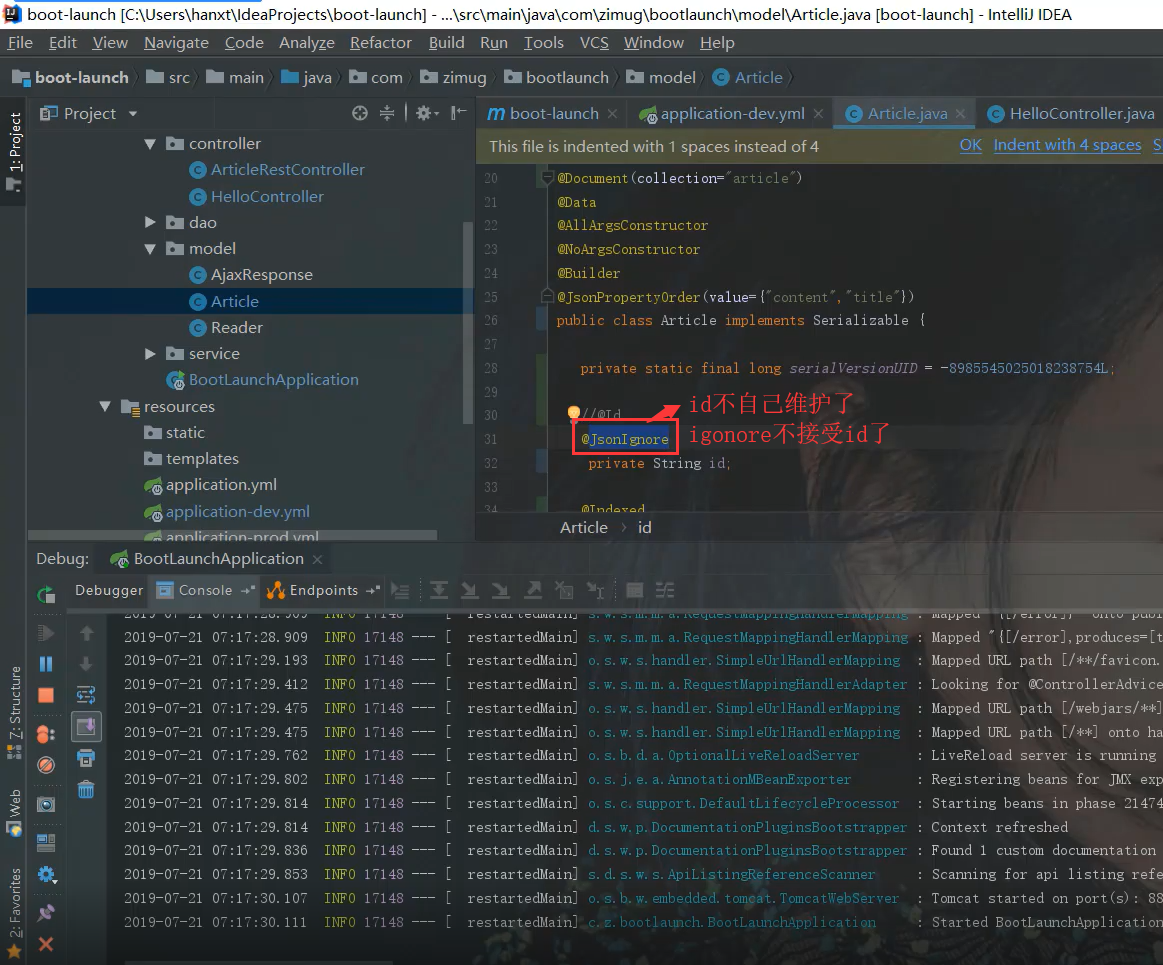The height and width of the screenshot is (965, 1163).
Task: Open the Structure tool window stripe
Action: [x=13, y=712]
